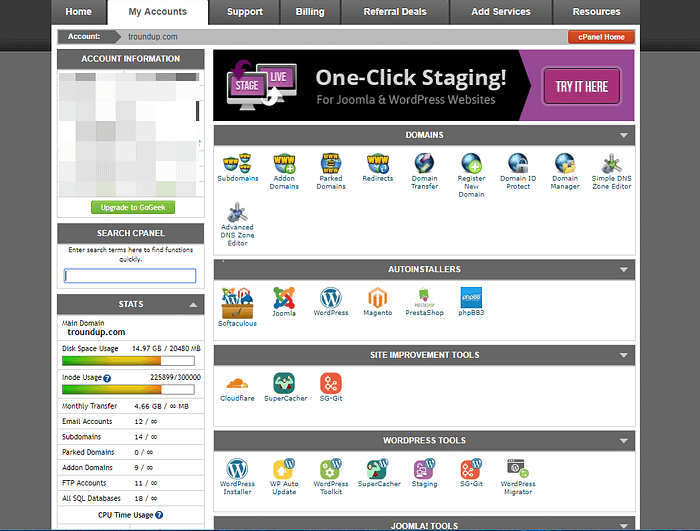
Task: Click the Disk Space Usage bar
Action: coord(128,360)
